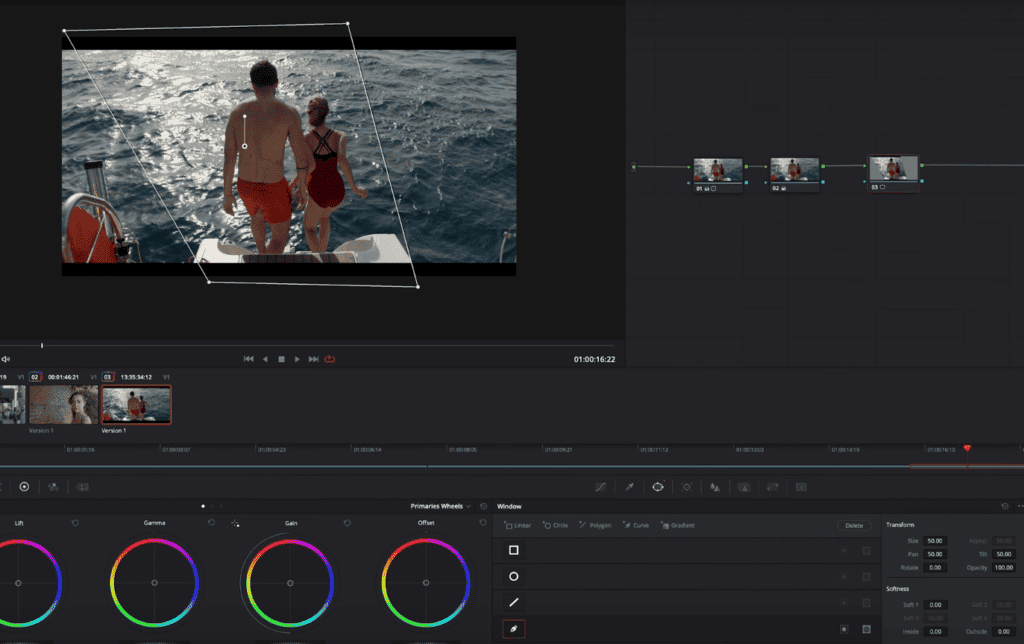The height and width of the screenshot is (644, 1024).
Task: Open the Stereoscopic 3D palette
Action: [801, 487]
